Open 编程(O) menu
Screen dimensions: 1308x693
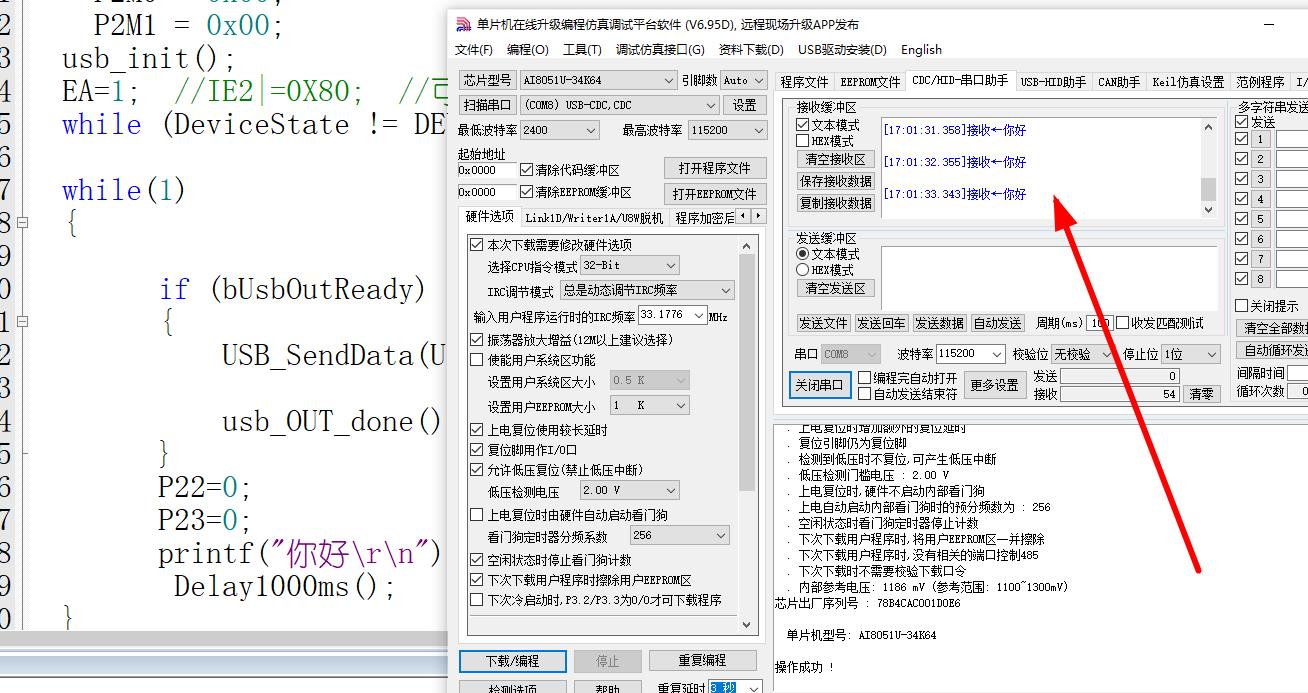click(527, 50)
